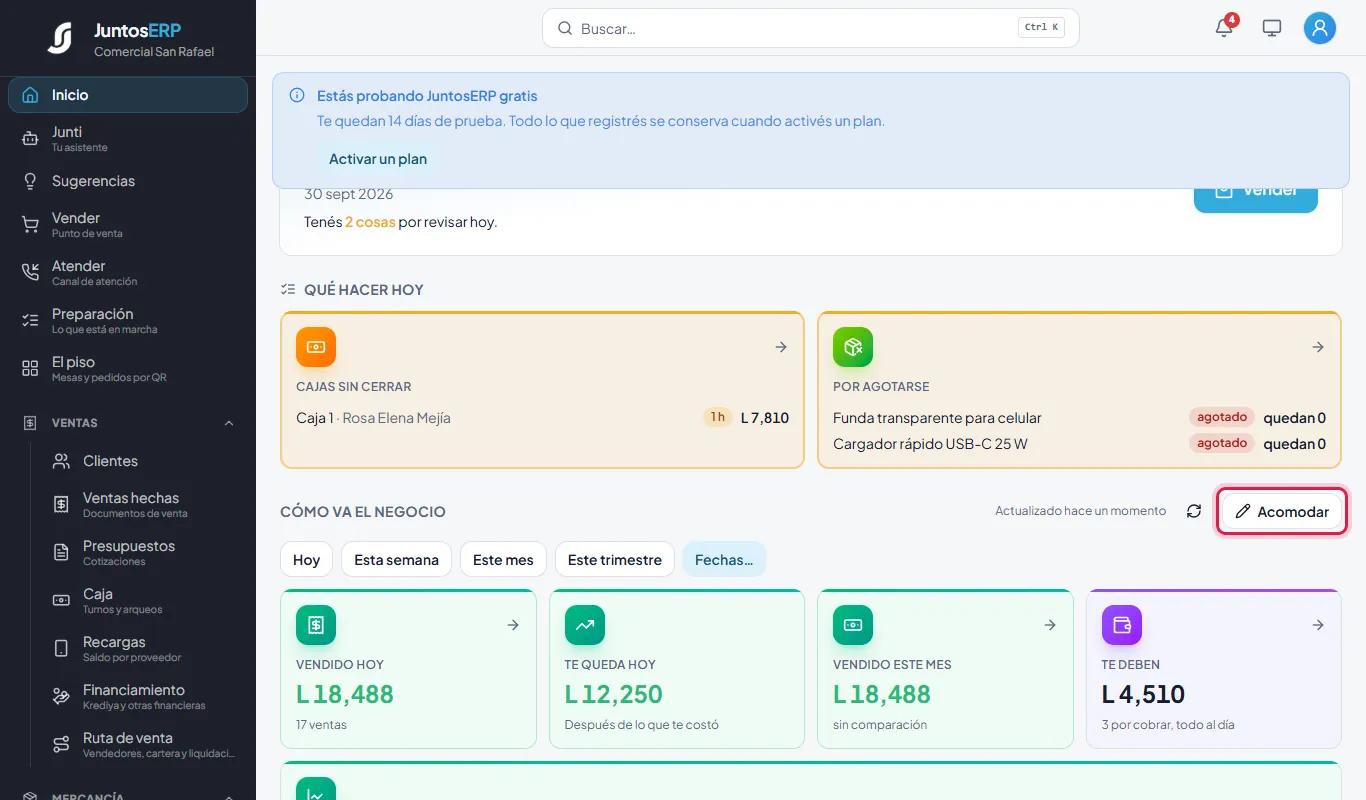Open Vender punto de venta
Screen dimensions: 1366x800
pos(128,225)
